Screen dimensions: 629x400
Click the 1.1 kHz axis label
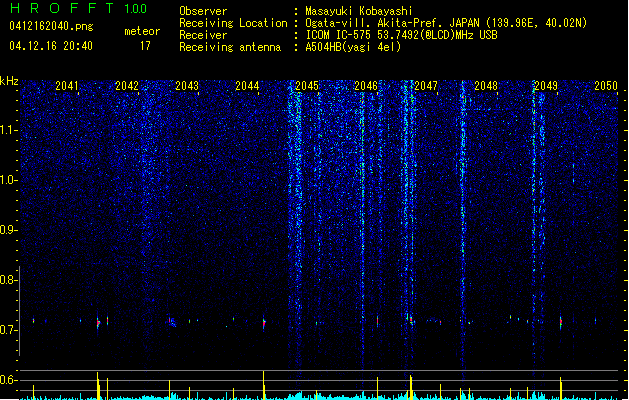(x=9, y=130)
